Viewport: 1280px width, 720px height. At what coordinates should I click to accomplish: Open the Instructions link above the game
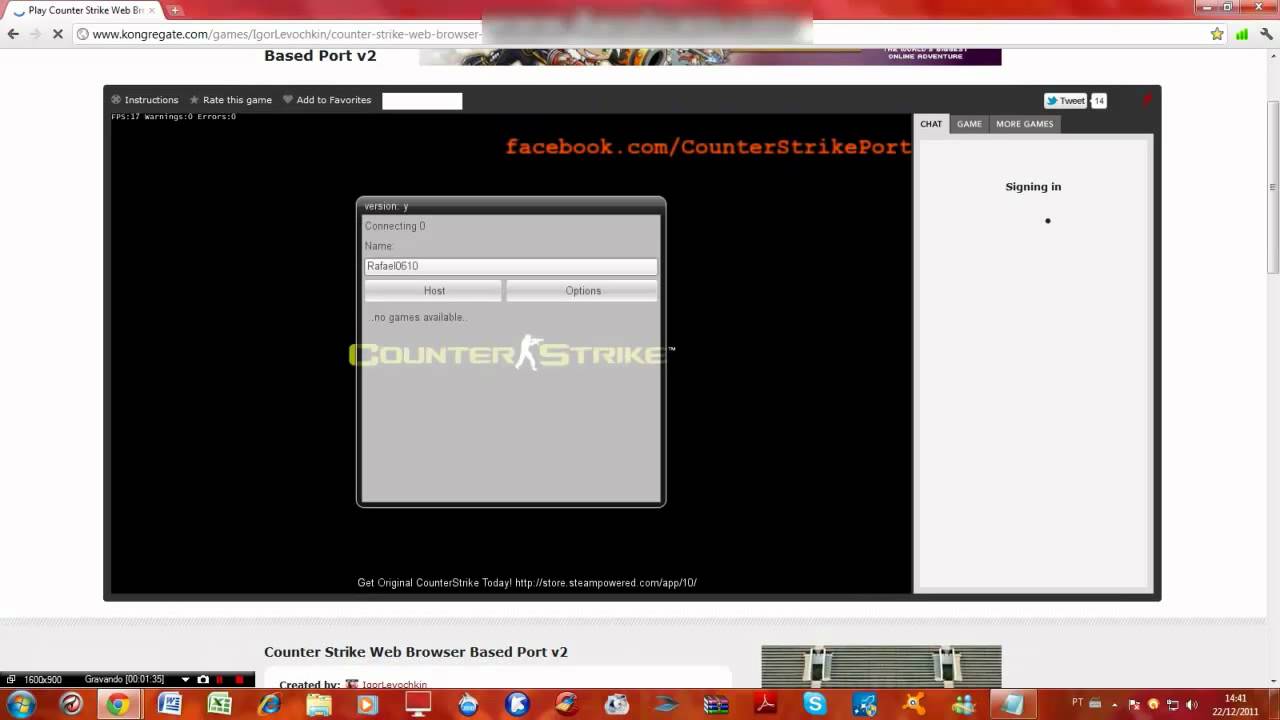point(145,100)
